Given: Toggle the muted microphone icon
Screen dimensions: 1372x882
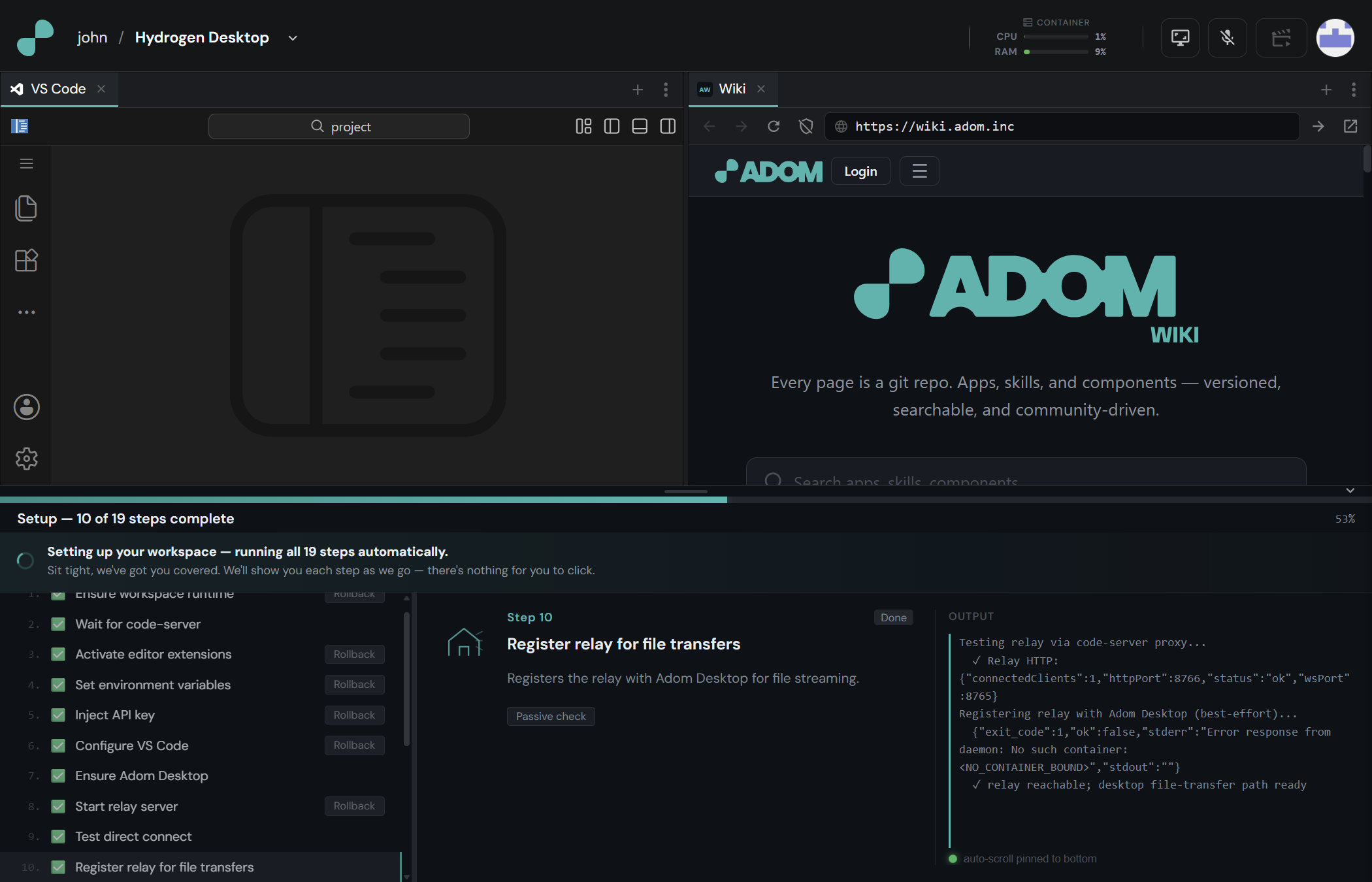Looking at the screenshot, I should (1228, 38).
